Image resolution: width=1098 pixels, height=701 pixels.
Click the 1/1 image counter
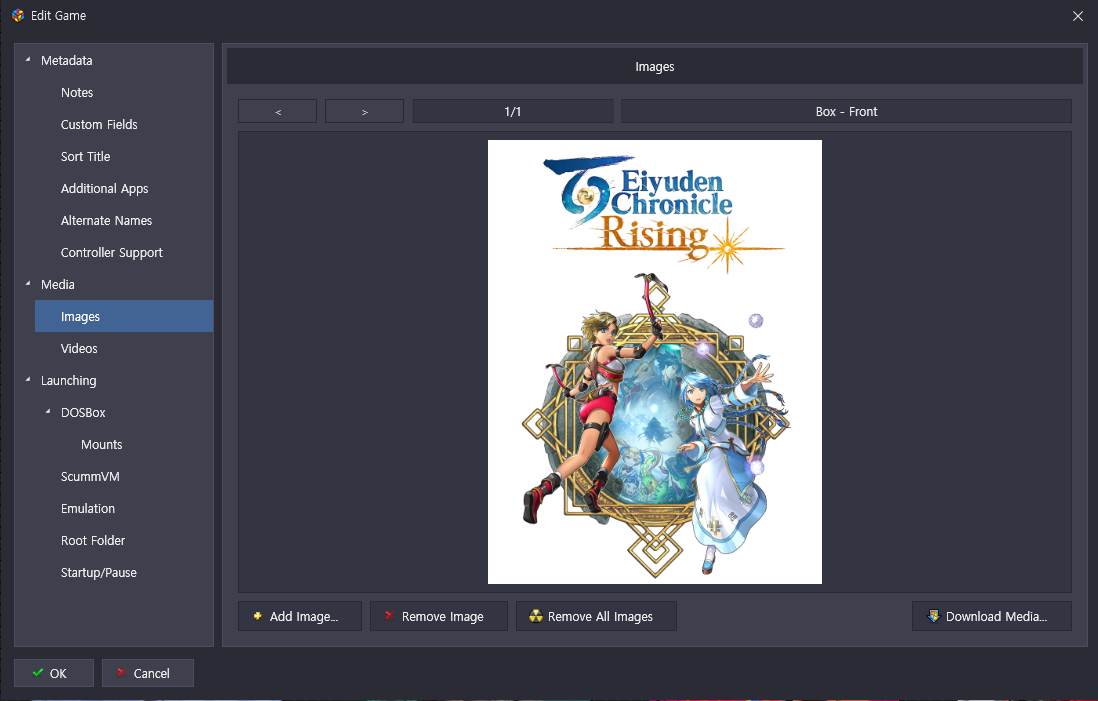513,111
